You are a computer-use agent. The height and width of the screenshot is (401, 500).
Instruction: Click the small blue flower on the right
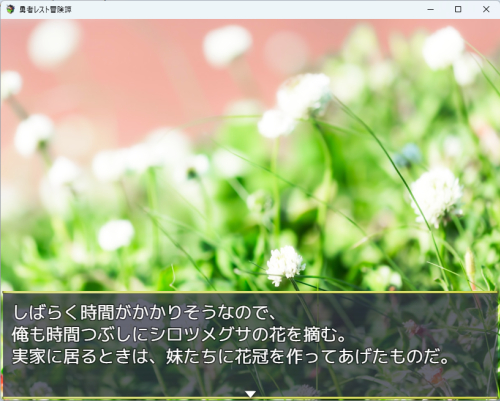[408, 155]
